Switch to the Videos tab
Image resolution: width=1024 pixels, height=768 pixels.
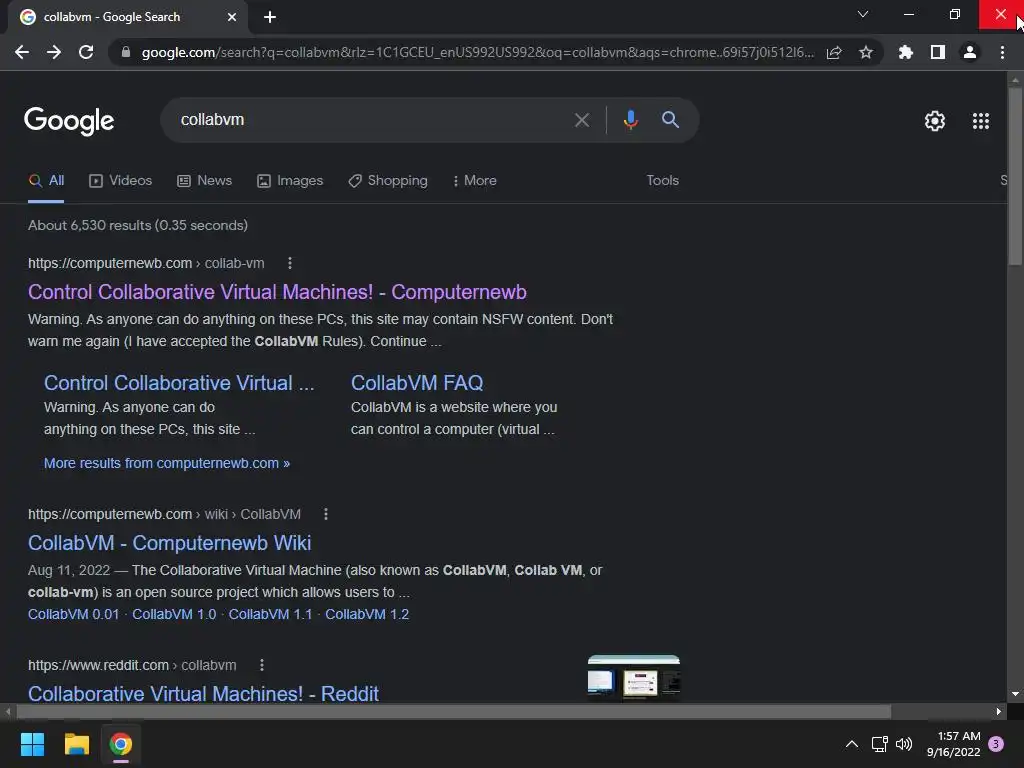click(120, 181)
